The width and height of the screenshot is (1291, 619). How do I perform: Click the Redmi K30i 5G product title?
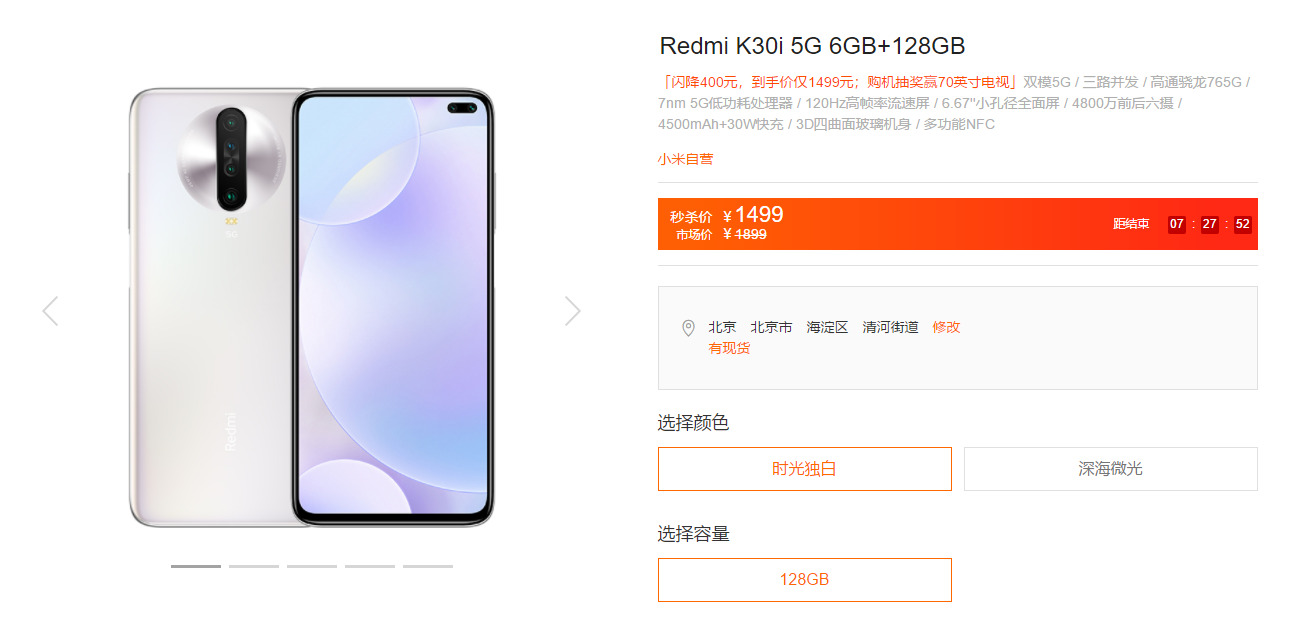pyautogui.click(x=812, y=46)
